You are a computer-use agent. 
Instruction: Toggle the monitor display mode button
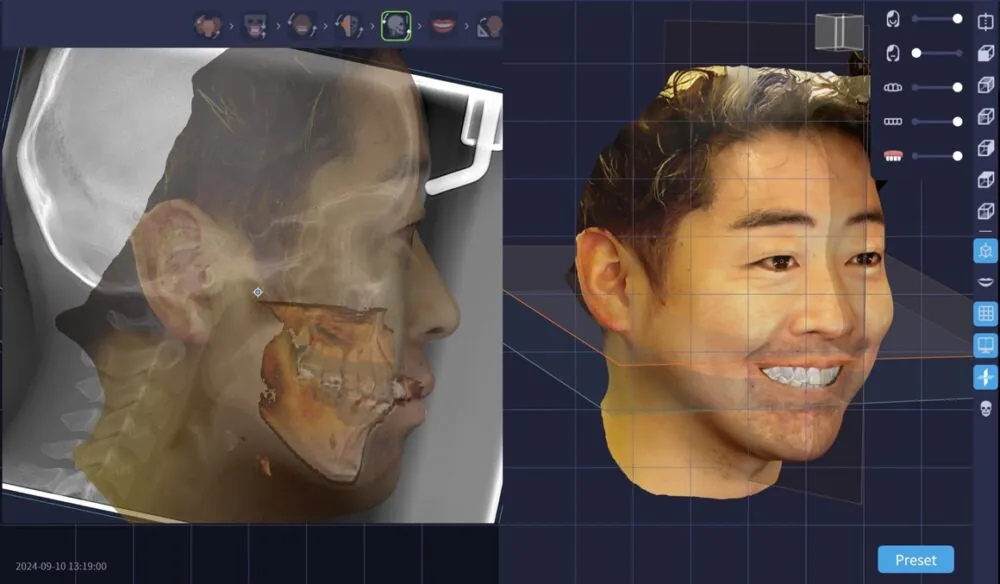[985, 346]
